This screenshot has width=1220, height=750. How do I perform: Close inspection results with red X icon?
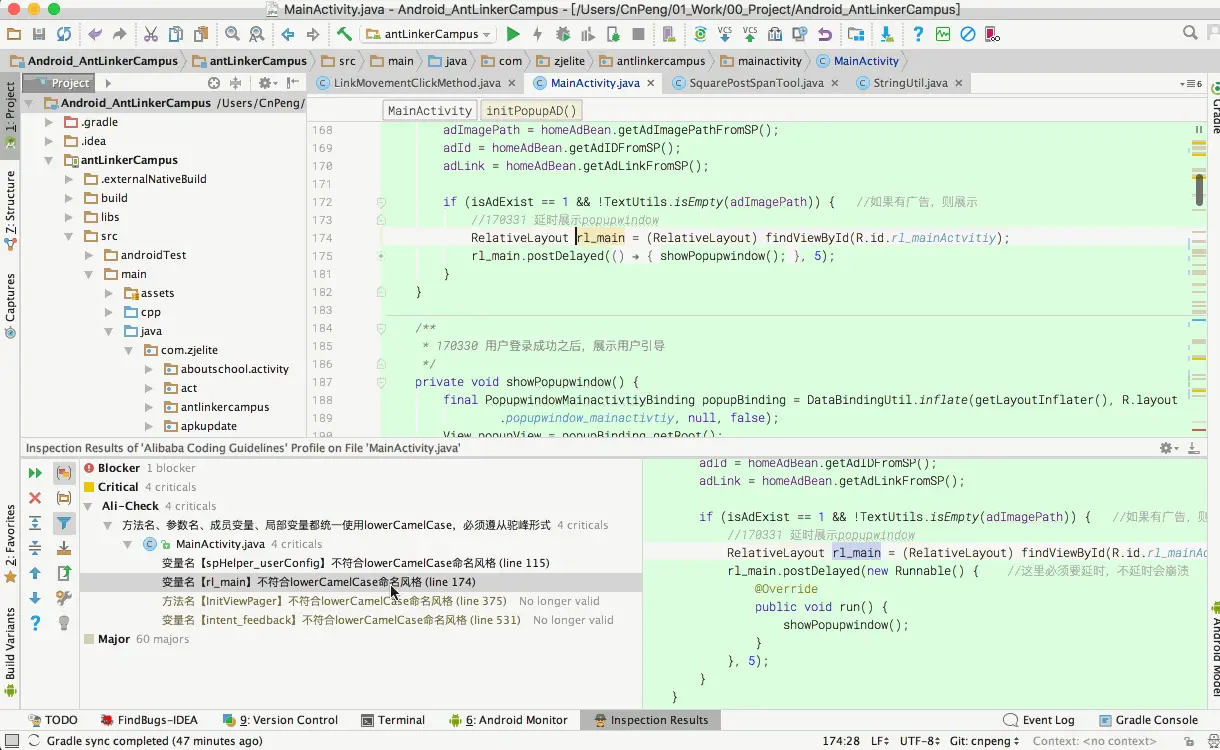35,498
